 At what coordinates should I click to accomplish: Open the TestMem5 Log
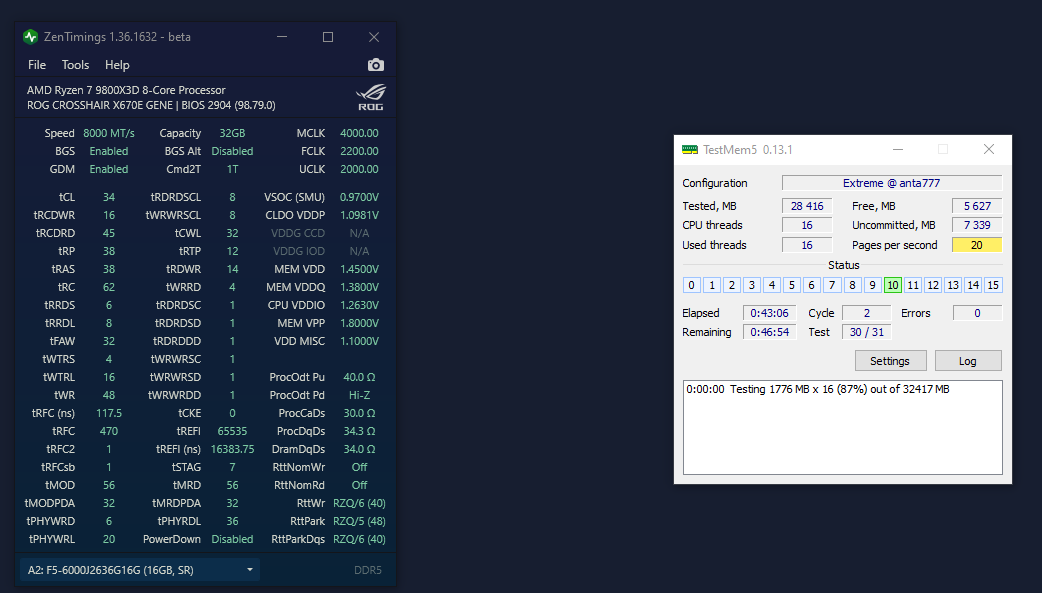coord(967,361)
